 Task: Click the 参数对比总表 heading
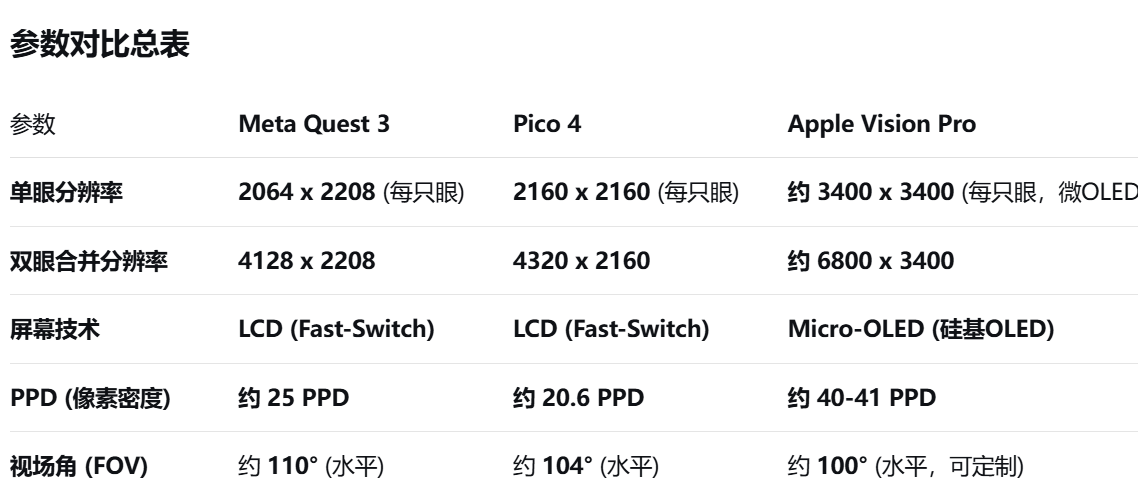tap(99, 46)
